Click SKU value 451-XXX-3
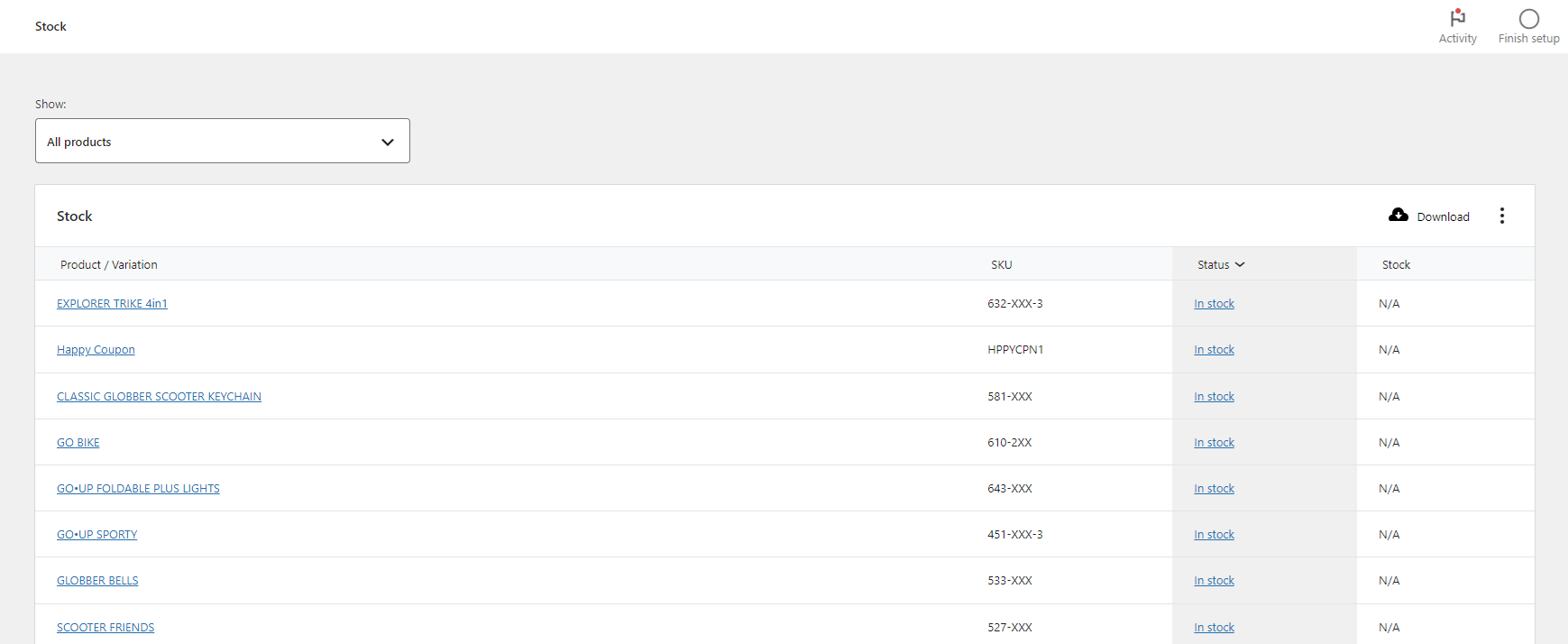 1014,535
